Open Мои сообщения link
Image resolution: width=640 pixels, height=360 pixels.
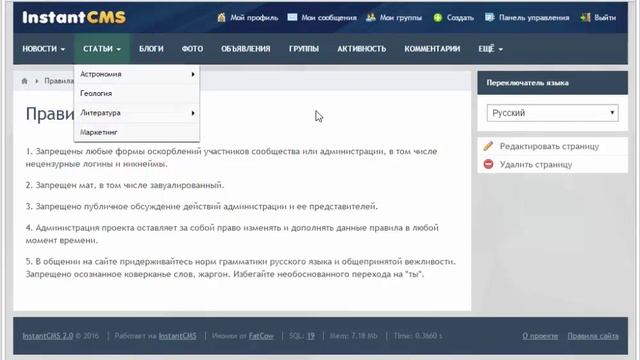point(329,18)
